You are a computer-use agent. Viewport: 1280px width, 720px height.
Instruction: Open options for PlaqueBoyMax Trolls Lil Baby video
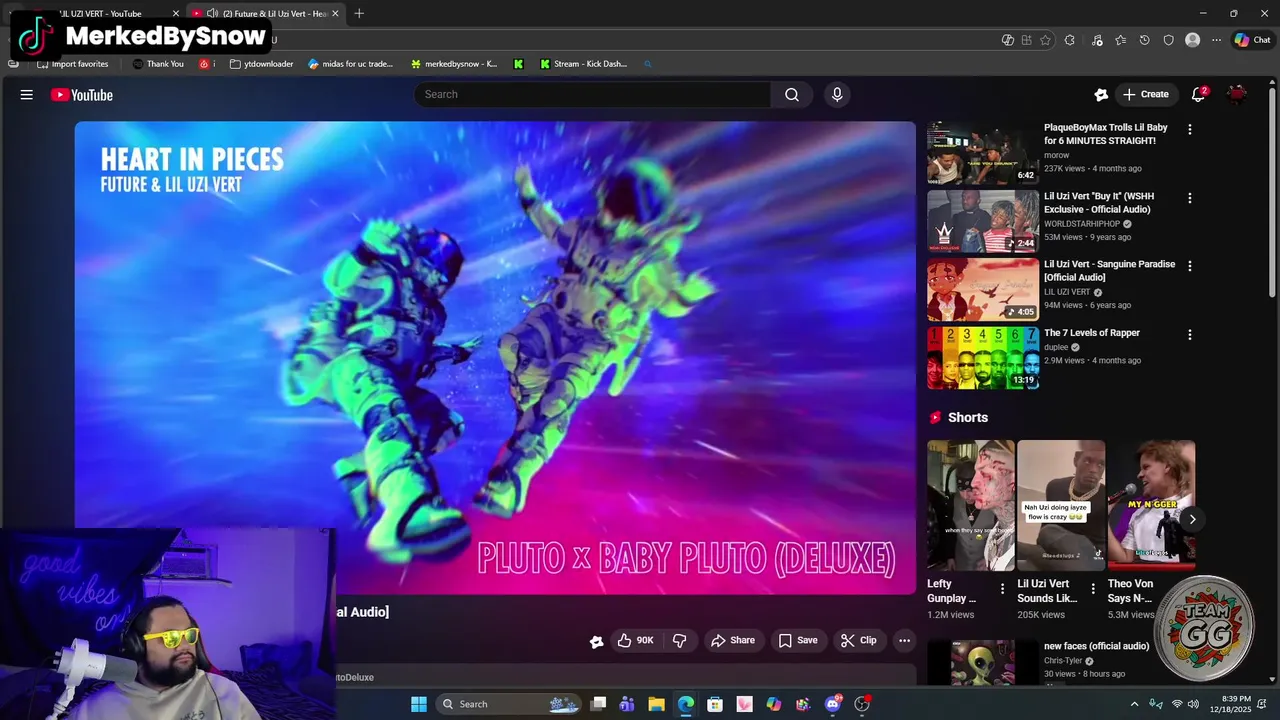coord(1189,129)
